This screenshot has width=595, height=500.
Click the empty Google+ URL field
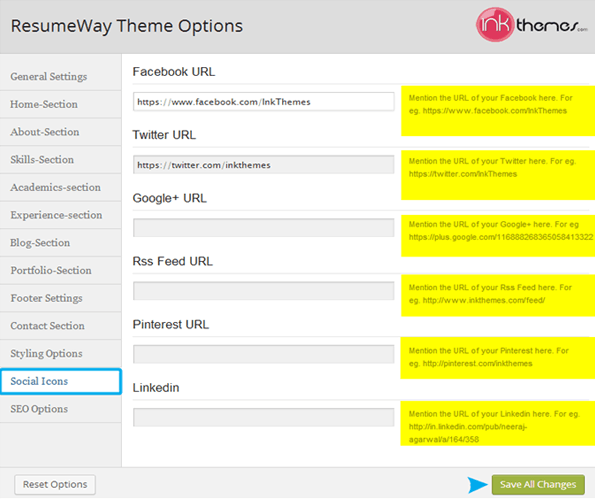pos(263,228)
